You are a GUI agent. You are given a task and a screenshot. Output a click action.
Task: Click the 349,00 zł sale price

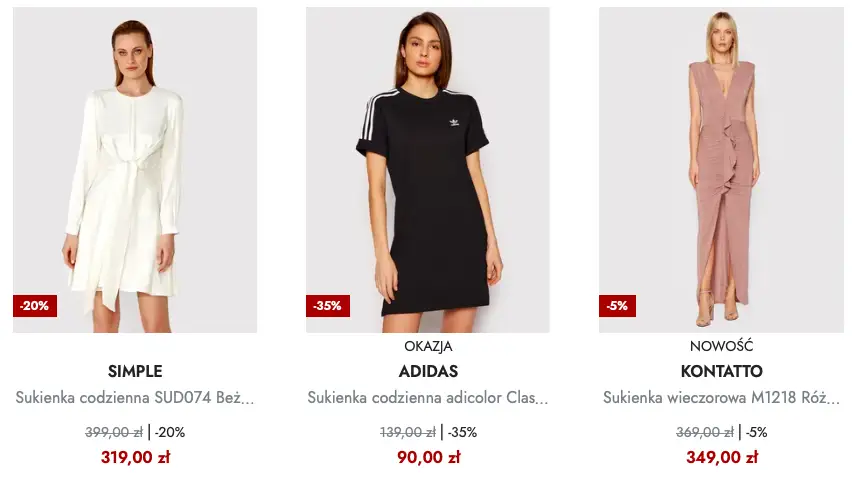tap(721, 457)
